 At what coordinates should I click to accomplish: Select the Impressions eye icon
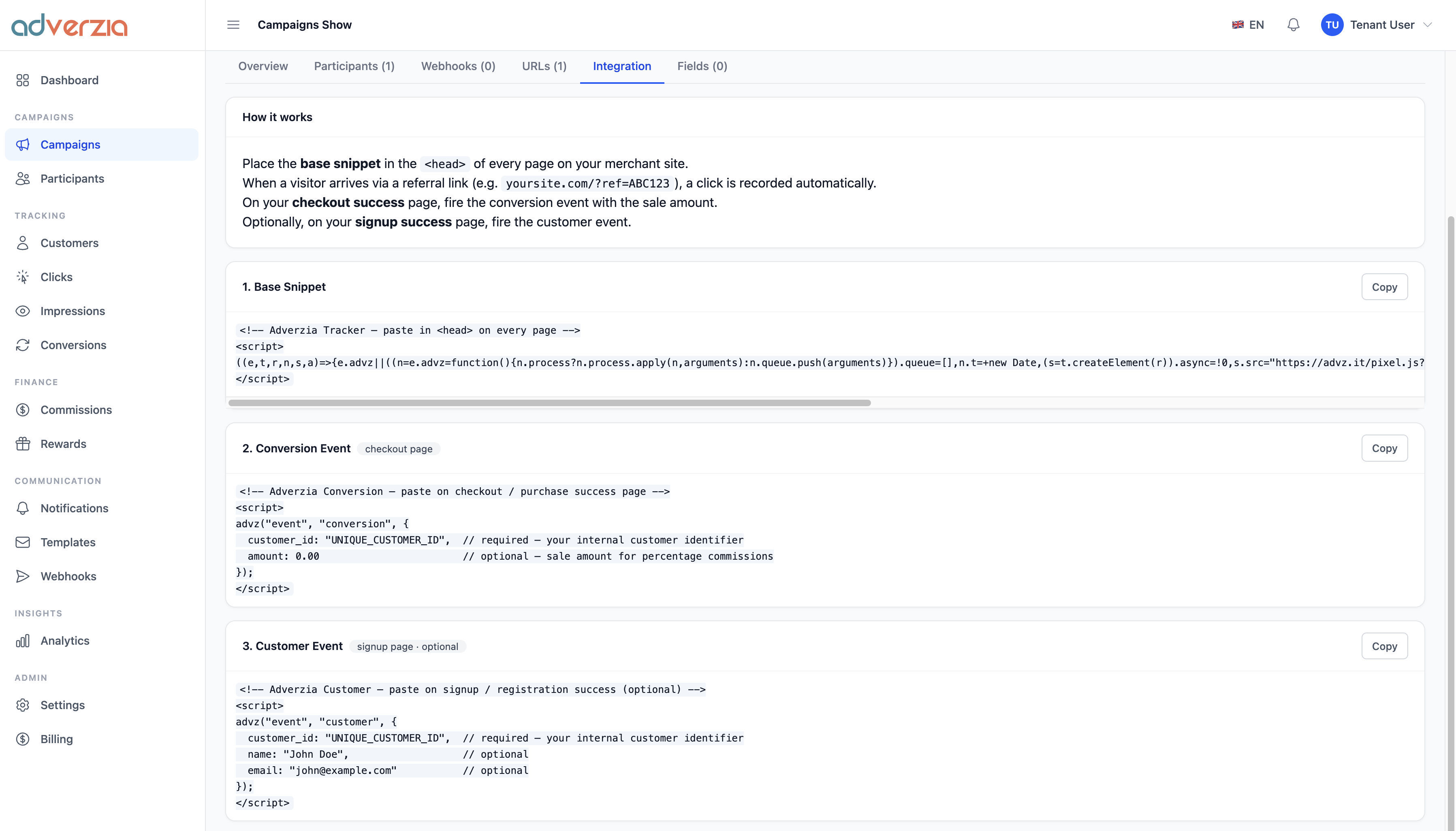tap(23, 311)
